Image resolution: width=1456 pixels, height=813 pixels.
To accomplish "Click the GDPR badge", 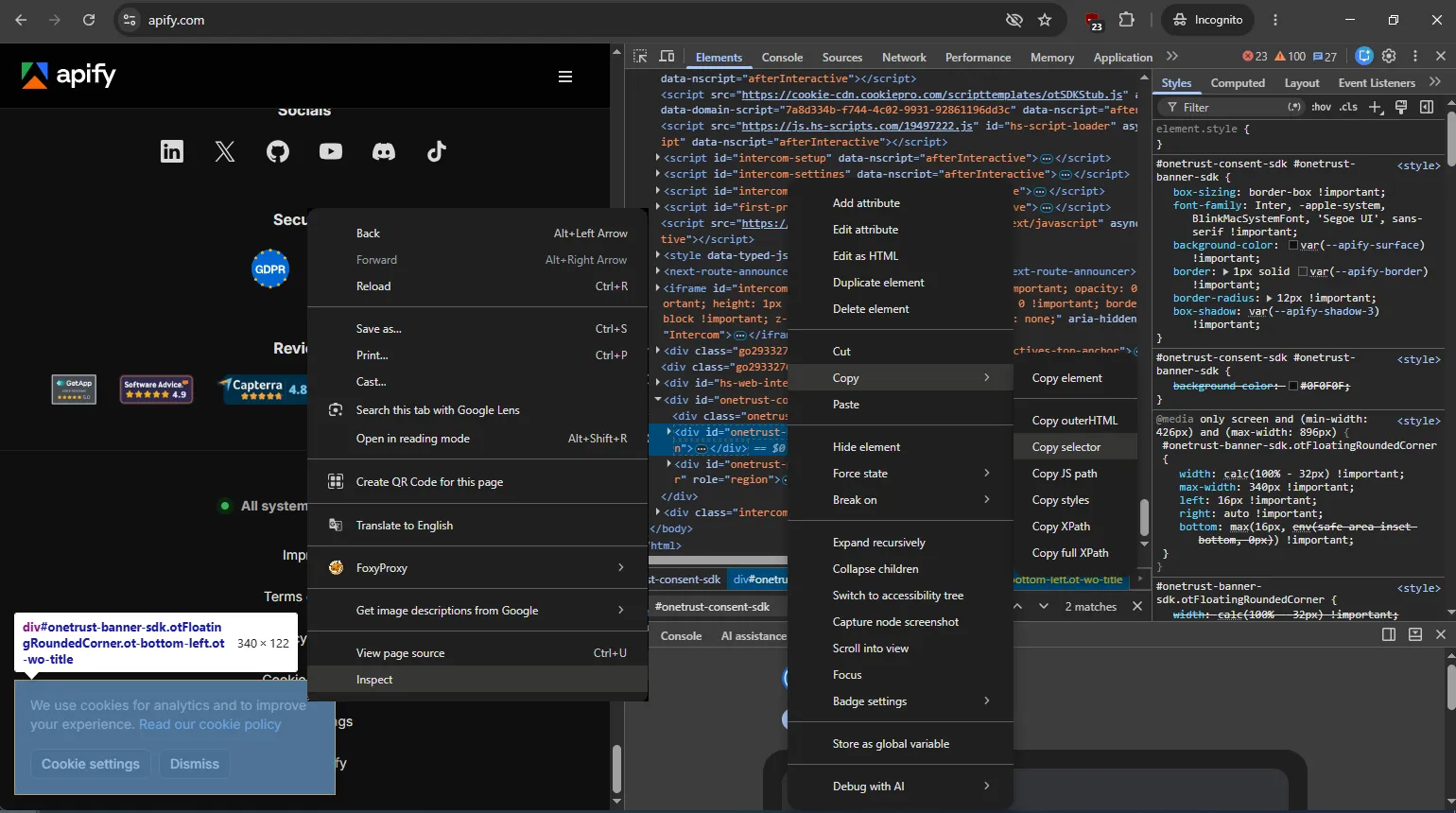I will coord(270,269).
